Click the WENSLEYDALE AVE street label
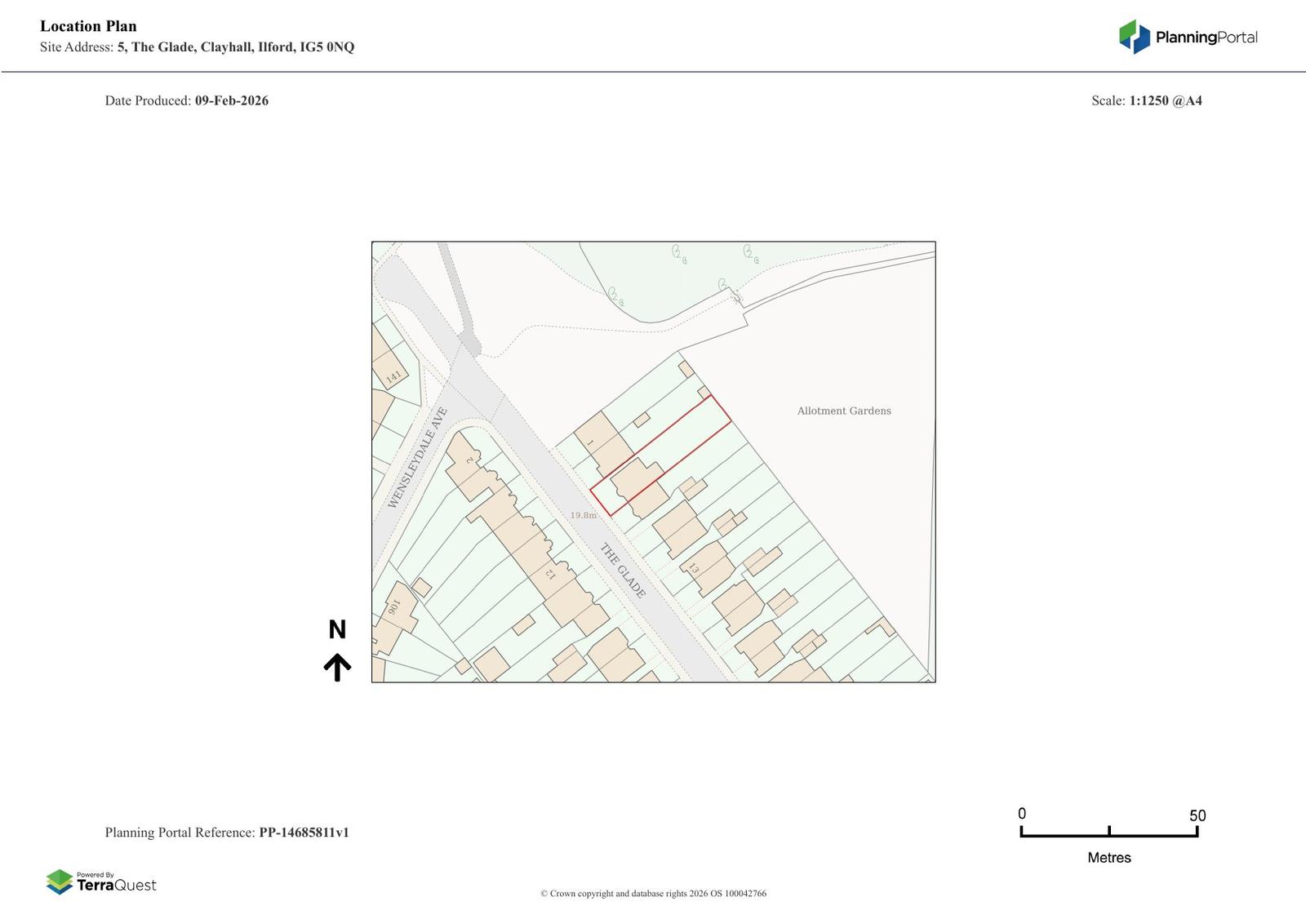1306x924 pixels. 418,457
